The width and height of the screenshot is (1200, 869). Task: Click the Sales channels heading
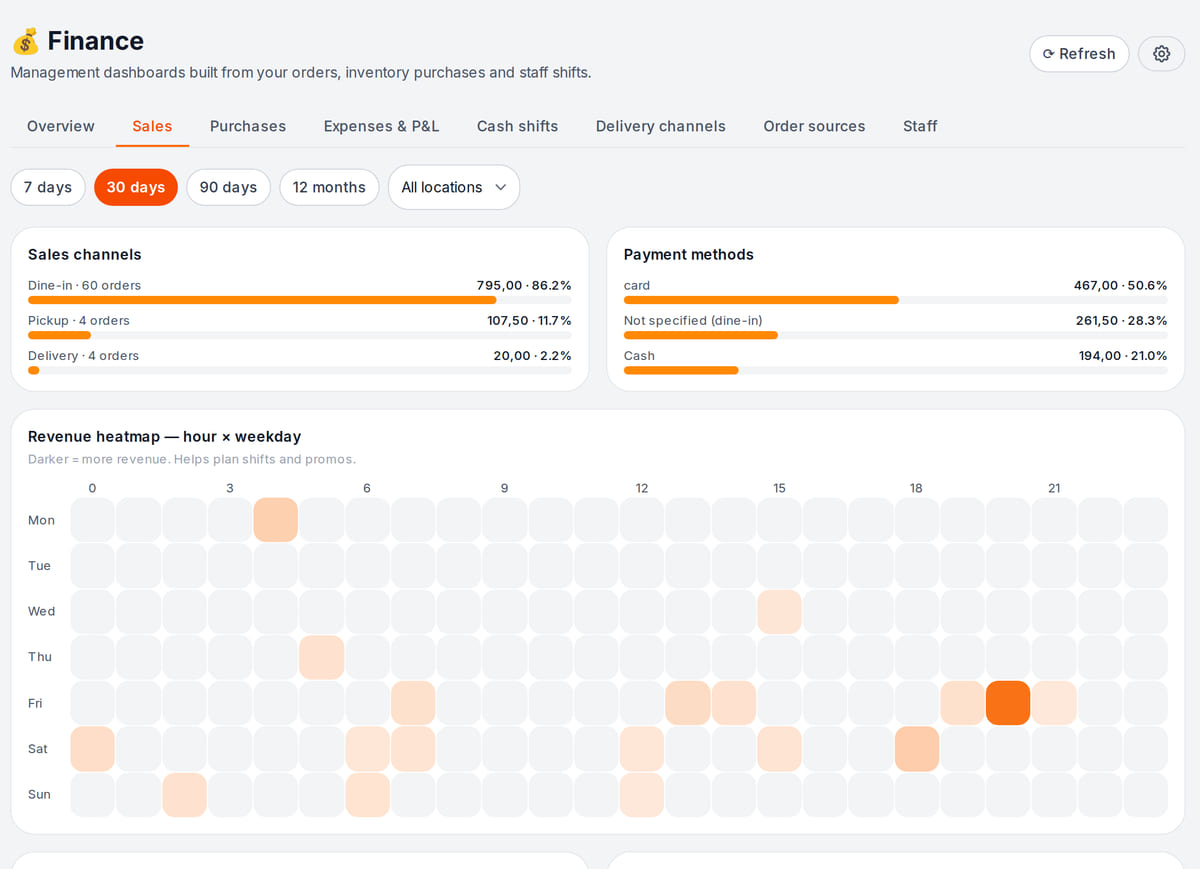85,254
